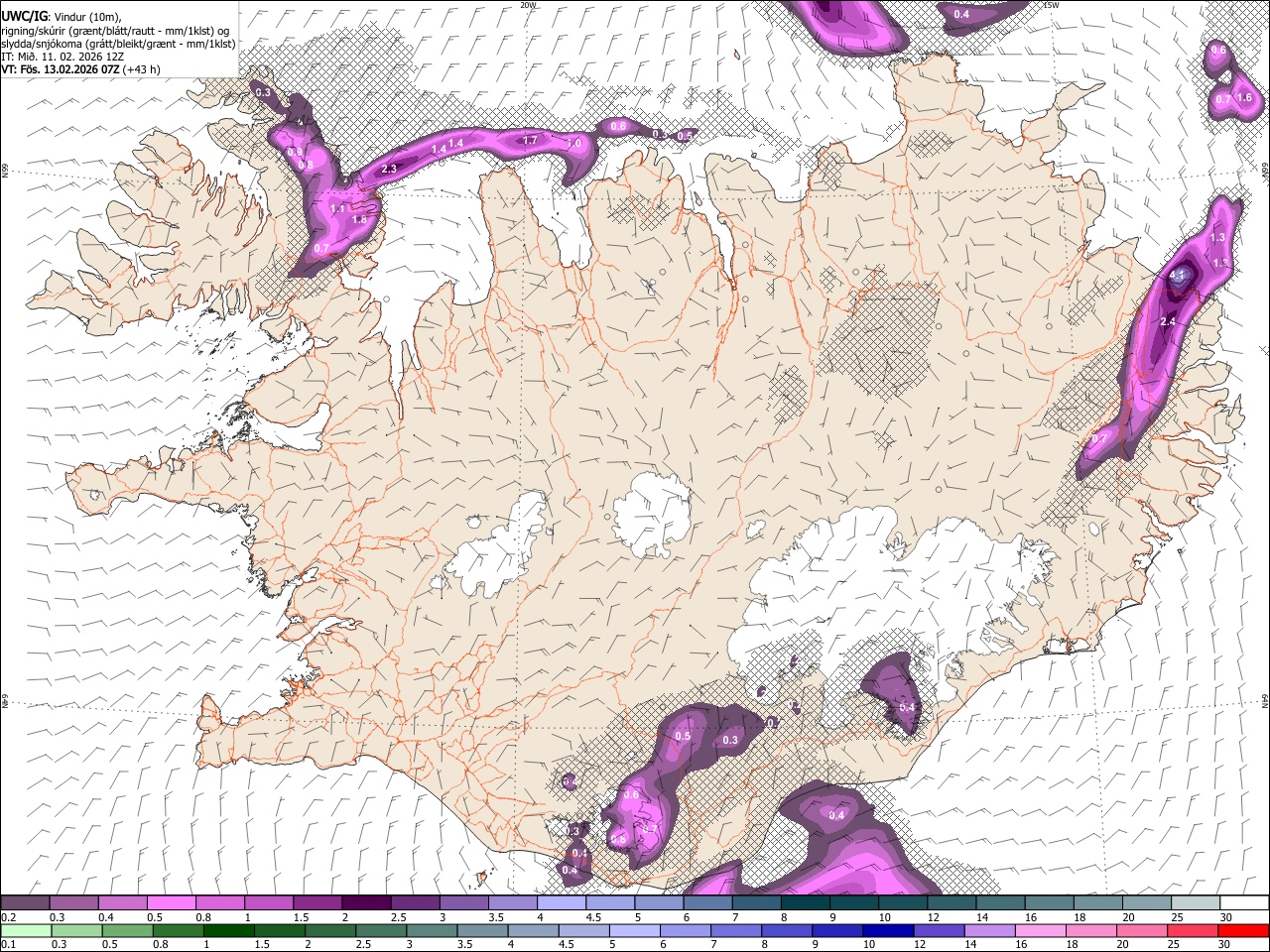Click the '(+43 h)' forecast offset text
The width and height of the screenshot is (1270, 952).
(142, 69)
